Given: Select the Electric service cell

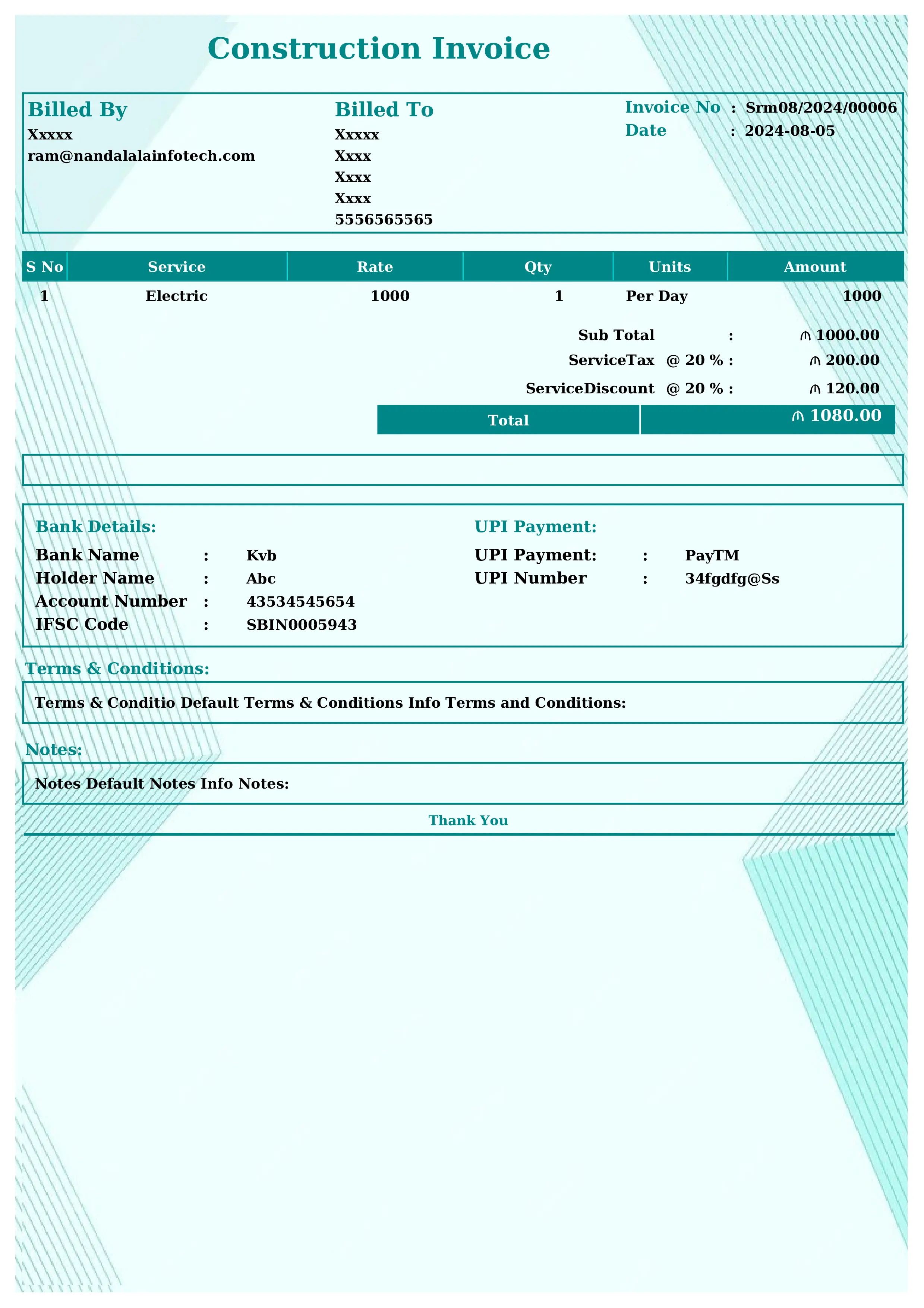Looking at the screenshot, I should coord(176,296).
